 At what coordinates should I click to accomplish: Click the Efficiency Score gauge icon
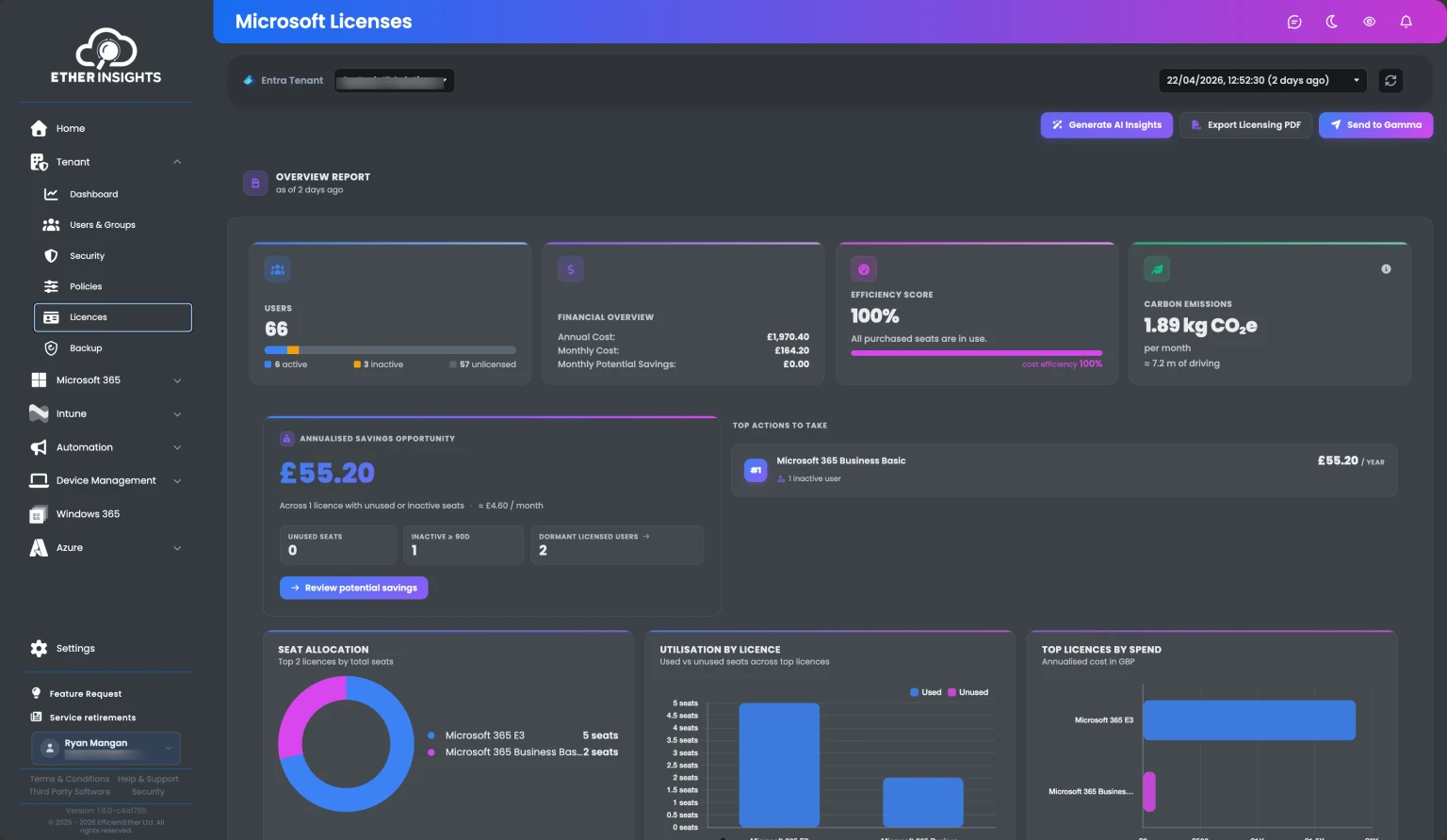point(864,269)
